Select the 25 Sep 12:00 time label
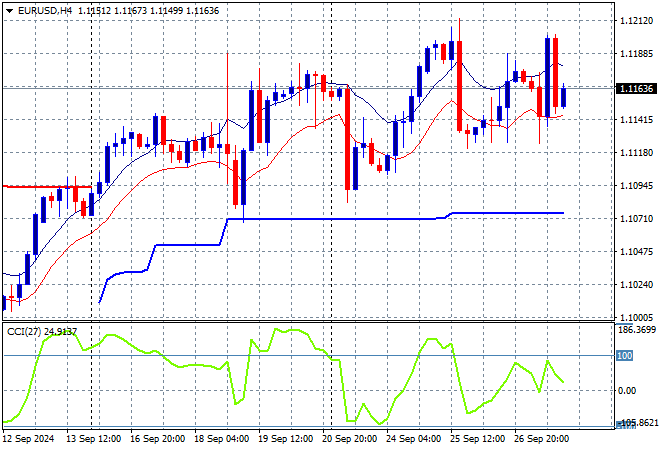This screenshot has width=660, height=450. tap(478, 439)
